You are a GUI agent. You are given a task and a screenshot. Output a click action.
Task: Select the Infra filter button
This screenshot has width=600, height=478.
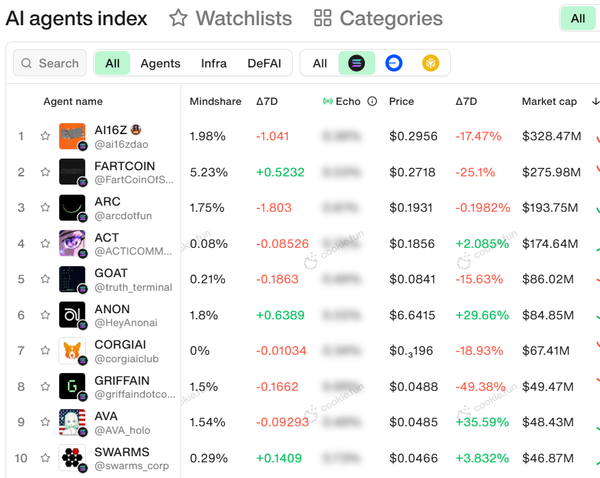pyautogui.click(x=214, y=63)
